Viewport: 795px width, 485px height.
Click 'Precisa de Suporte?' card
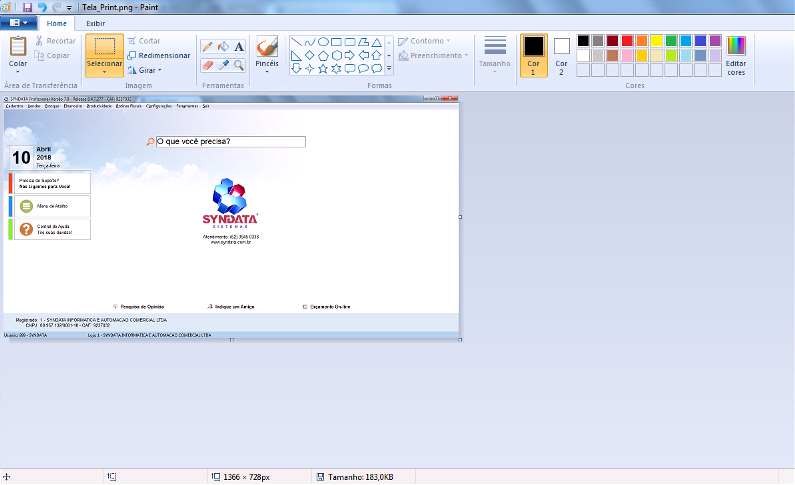point(50,183)
